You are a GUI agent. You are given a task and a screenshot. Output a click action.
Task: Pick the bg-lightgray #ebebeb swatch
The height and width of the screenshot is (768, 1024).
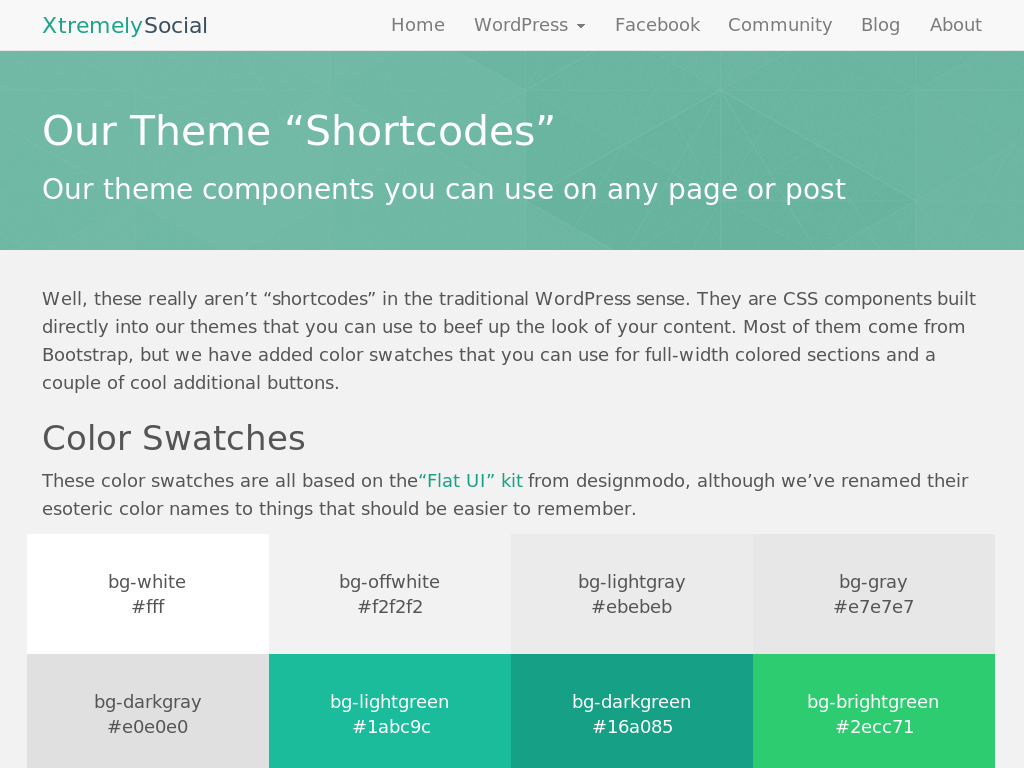pos(632,594)
